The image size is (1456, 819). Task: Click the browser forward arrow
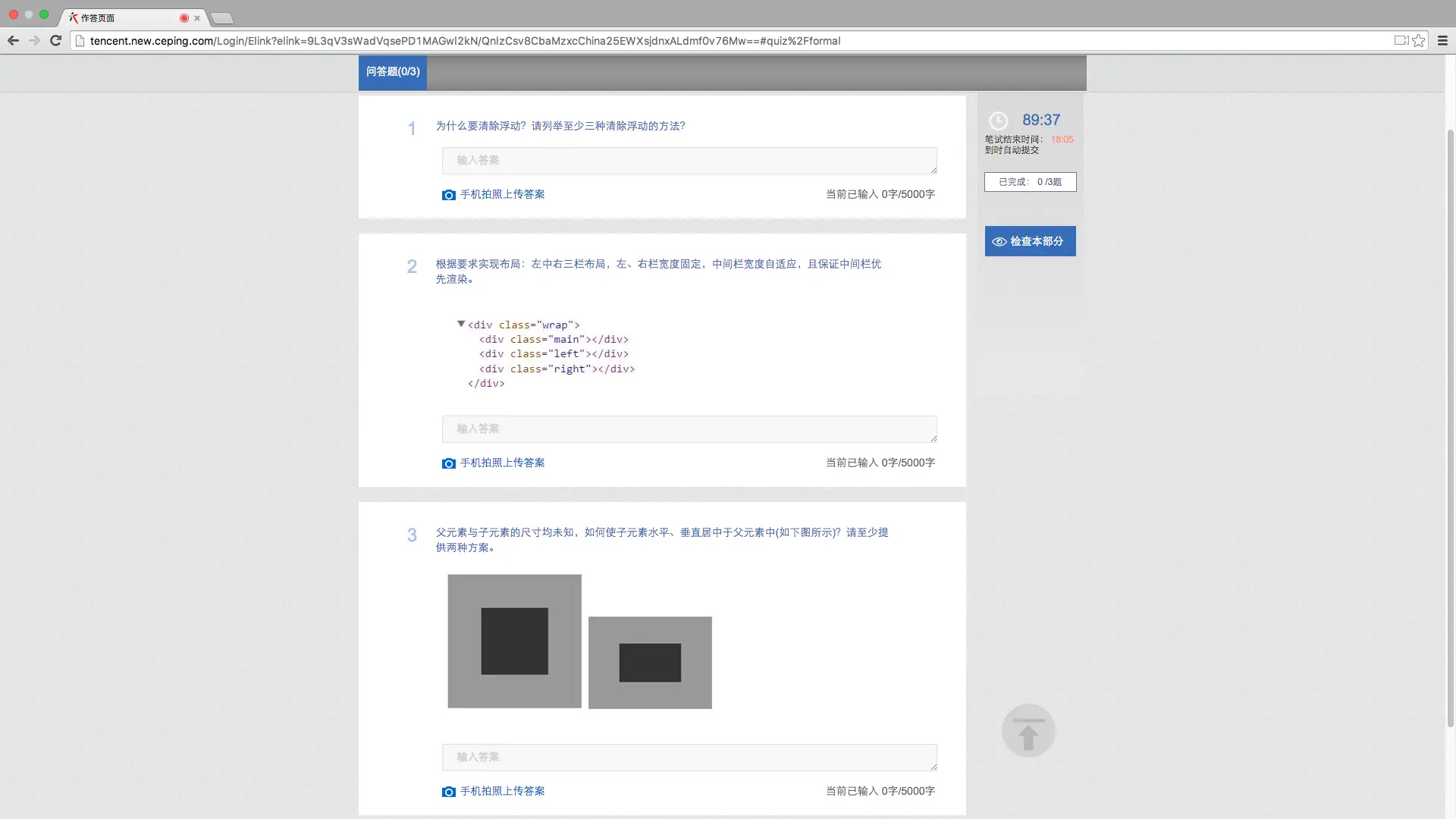pyautogui.click(x=34, y=41)
